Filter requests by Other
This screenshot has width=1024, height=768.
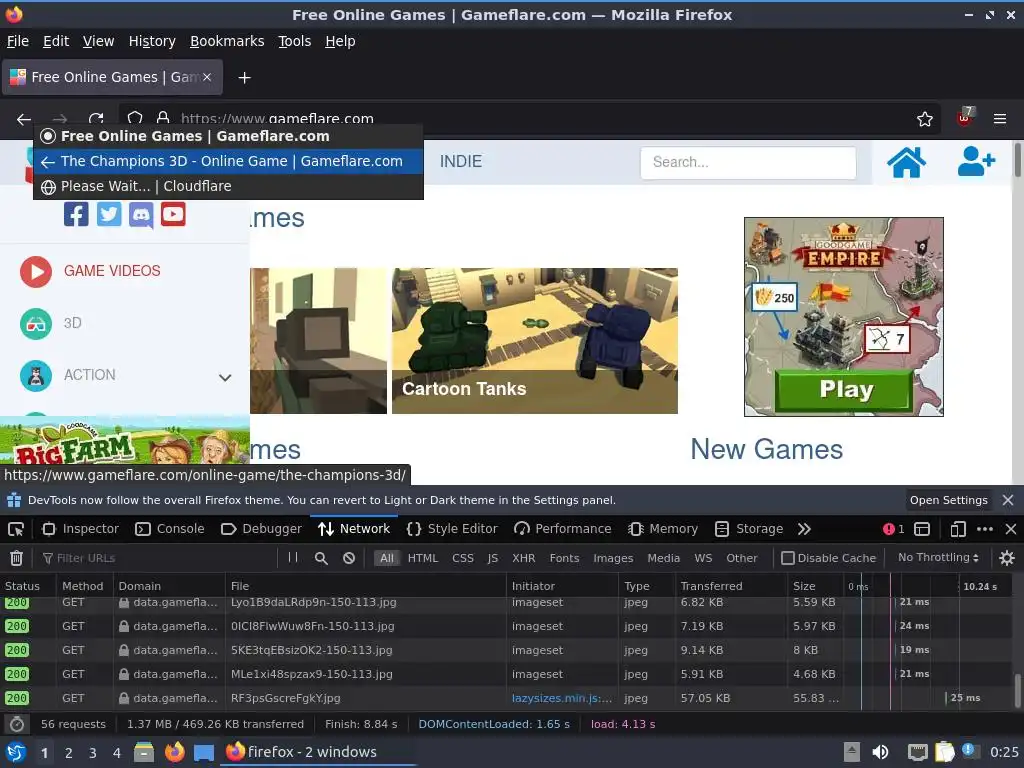(x=742, y=558)
